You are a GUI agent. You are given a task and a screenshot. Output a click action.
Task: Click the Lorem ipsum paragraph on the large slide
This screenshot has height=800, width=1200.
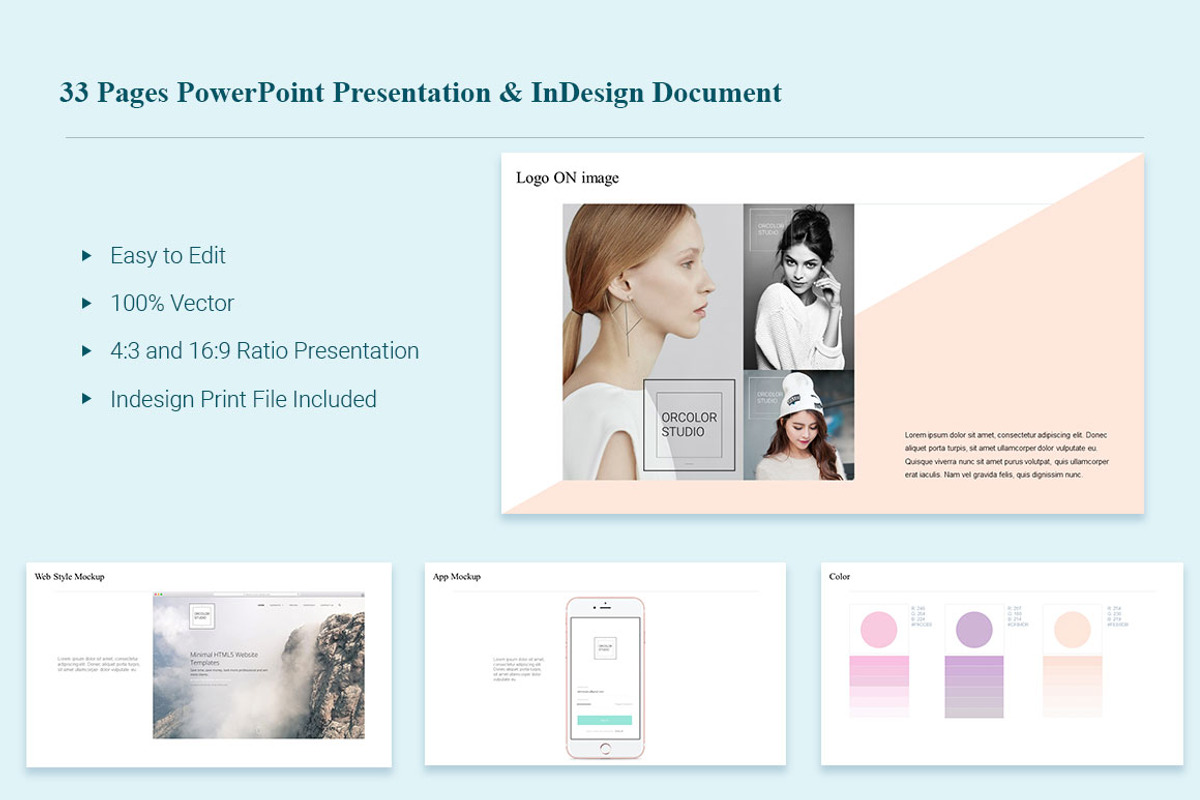1006,455
